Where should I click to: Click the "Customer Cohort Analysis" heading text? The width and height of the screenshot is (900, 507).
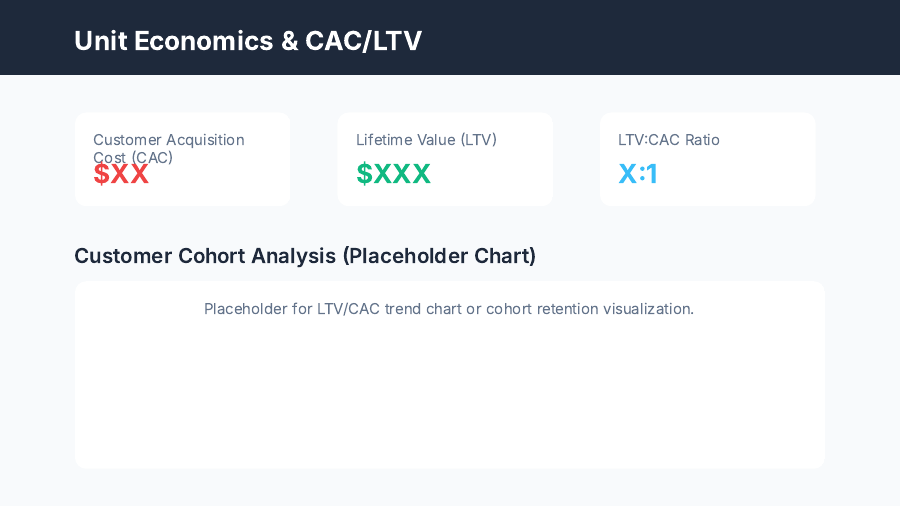[x=206, y=256]
